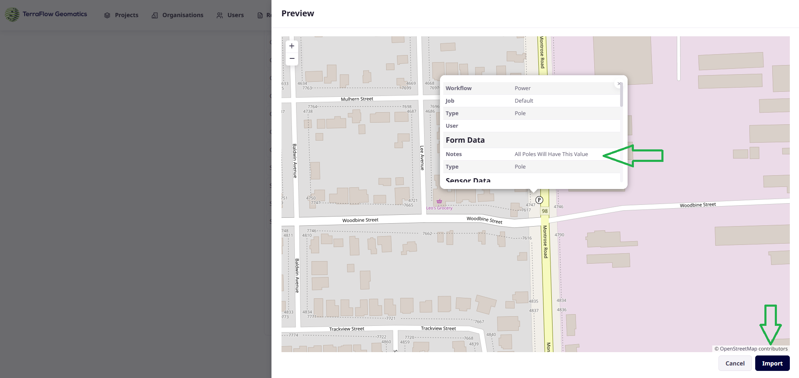Screen dimensions: 799x378
Task: Close the pole details popup
Action: (x=619, y=84)
